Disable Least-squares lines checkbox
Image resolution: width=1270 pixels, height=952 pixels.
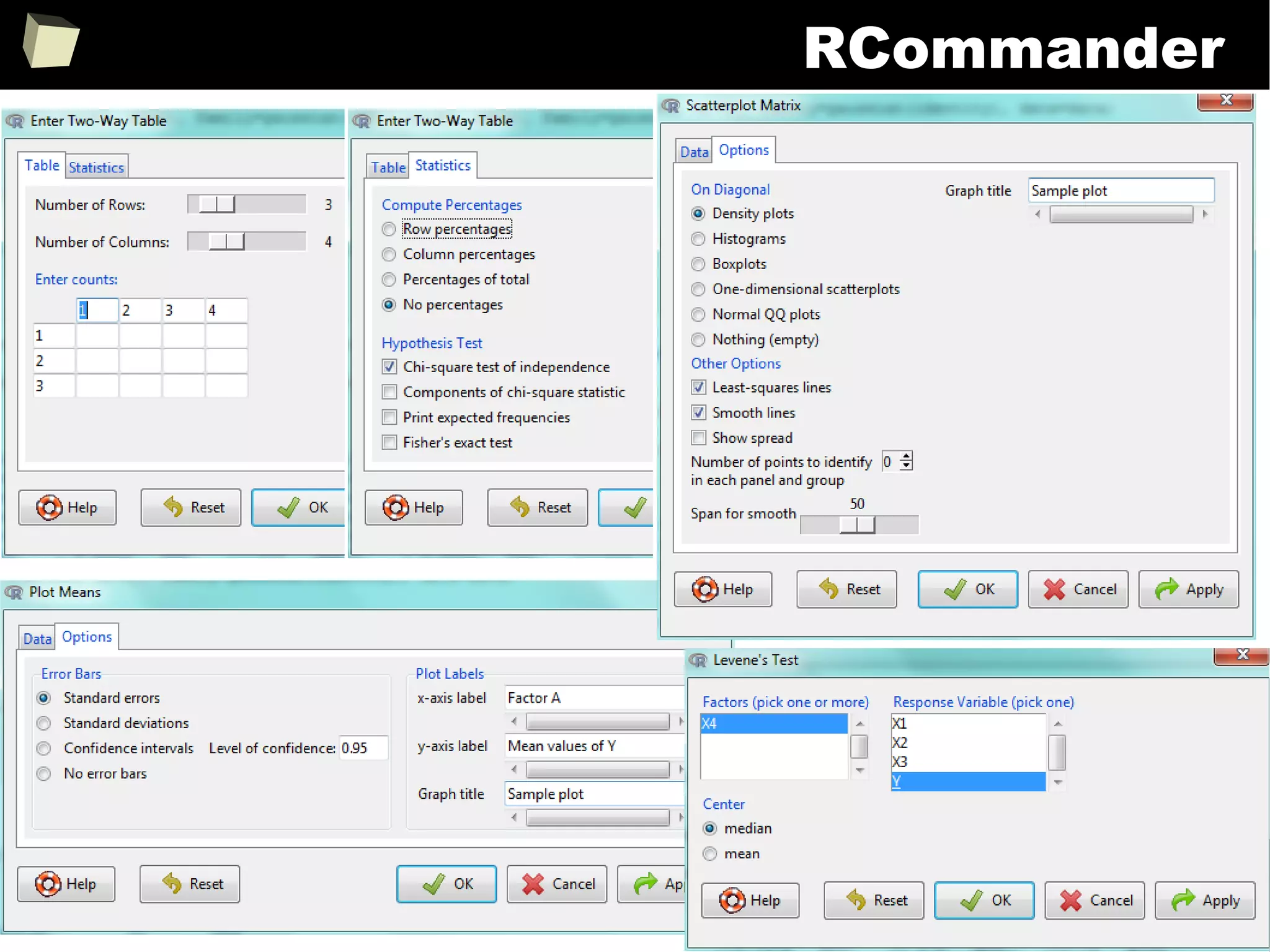699,388
